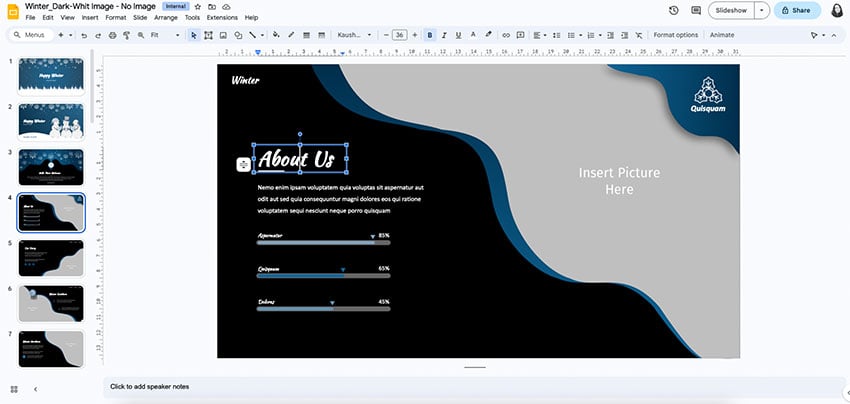Click the Insert image icon
Viewport: 850px width, 404px height.
[223, 35]
